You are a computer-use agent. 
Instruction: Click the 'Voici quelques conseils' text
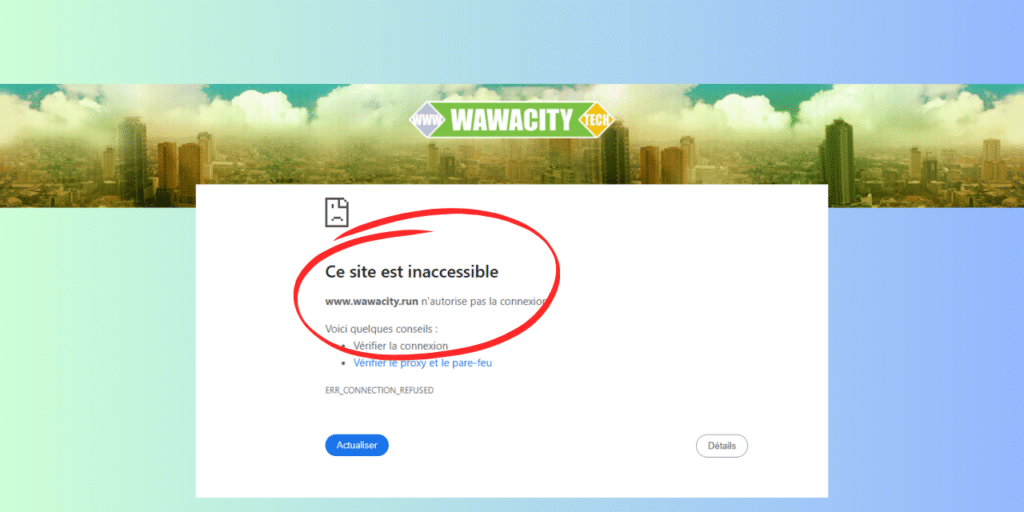coord(381,328)
